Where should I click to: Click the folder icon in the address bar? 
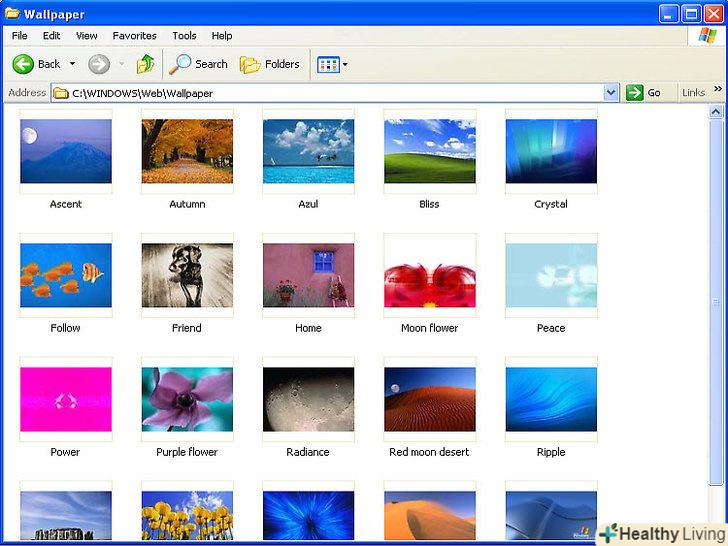pyautogui.click(x=61, y=93)
